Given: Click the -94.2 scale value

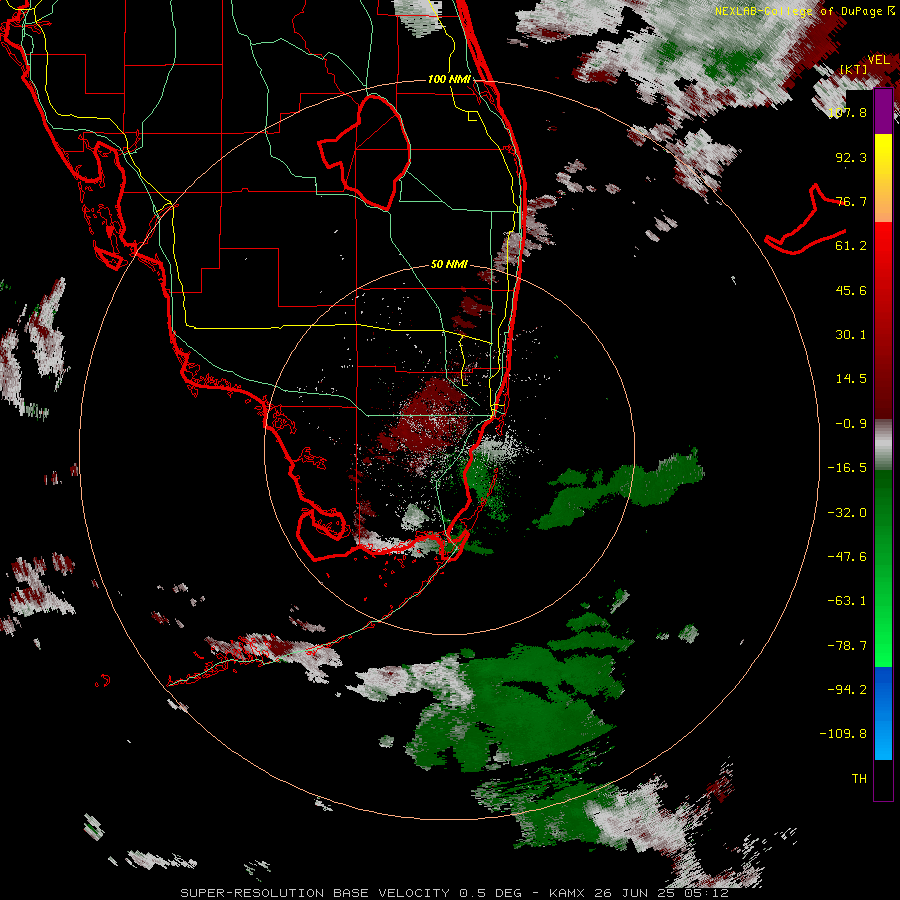Looking at the screenshot, I should click(847, 689).
